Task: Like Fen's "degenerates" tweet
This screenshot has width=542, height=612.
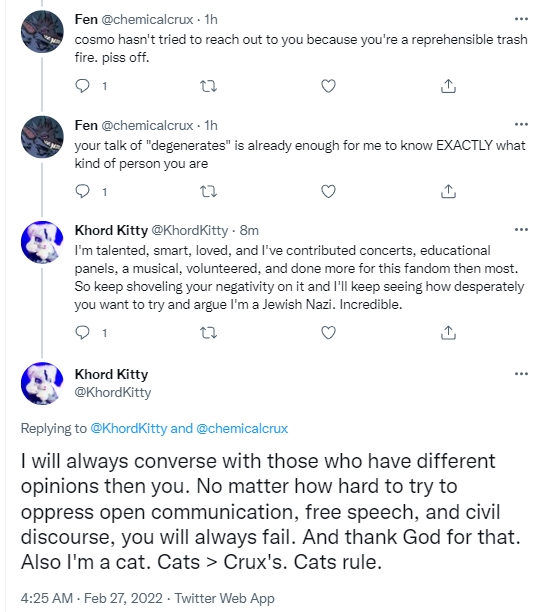Action: coord(328,191)
